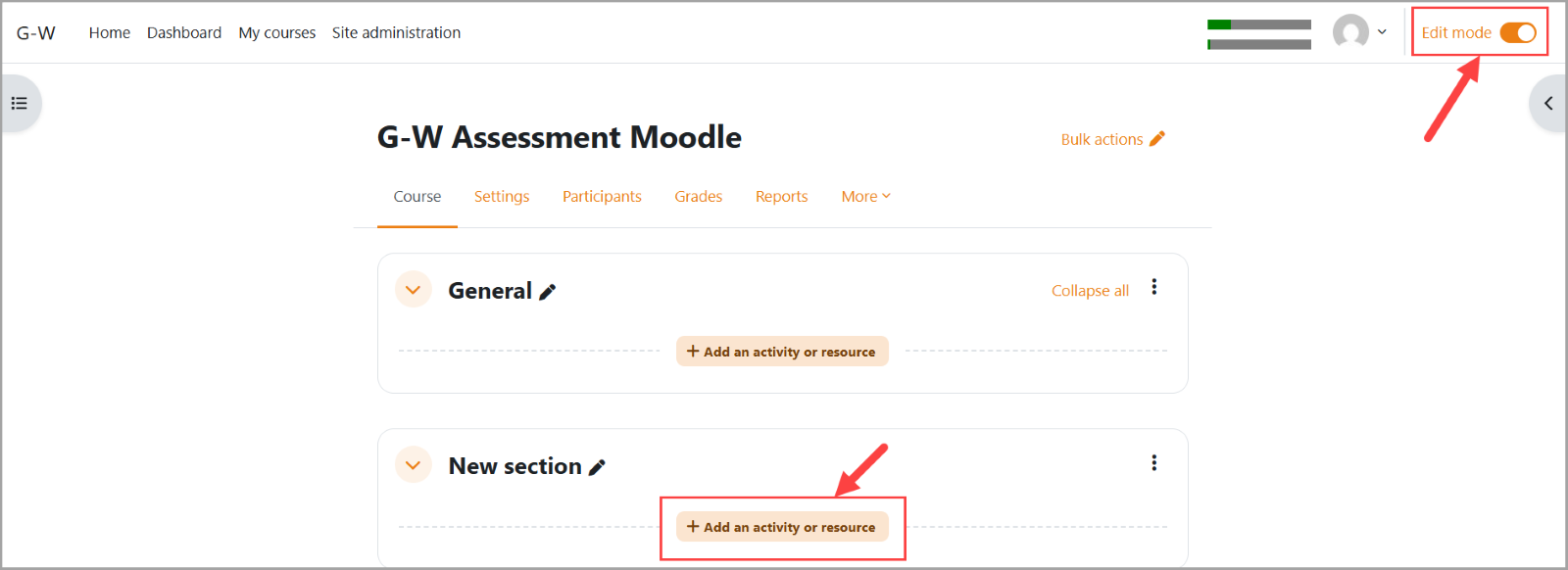Click the user avatar icon
Screen dimensions: 1568x570
coord(1350,31)
